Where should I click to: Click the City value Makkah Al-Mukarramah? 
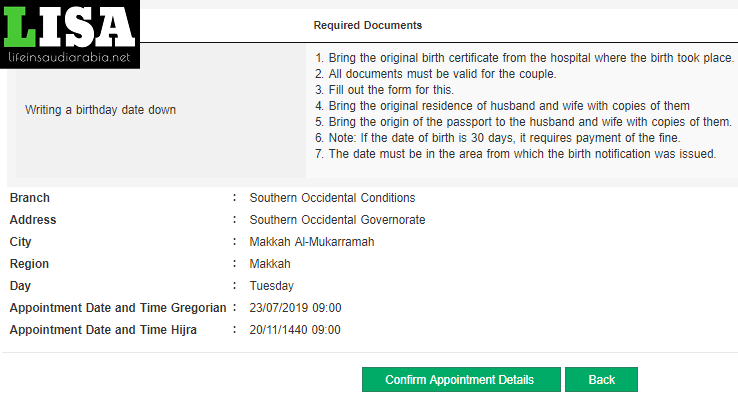coord(312,242)
